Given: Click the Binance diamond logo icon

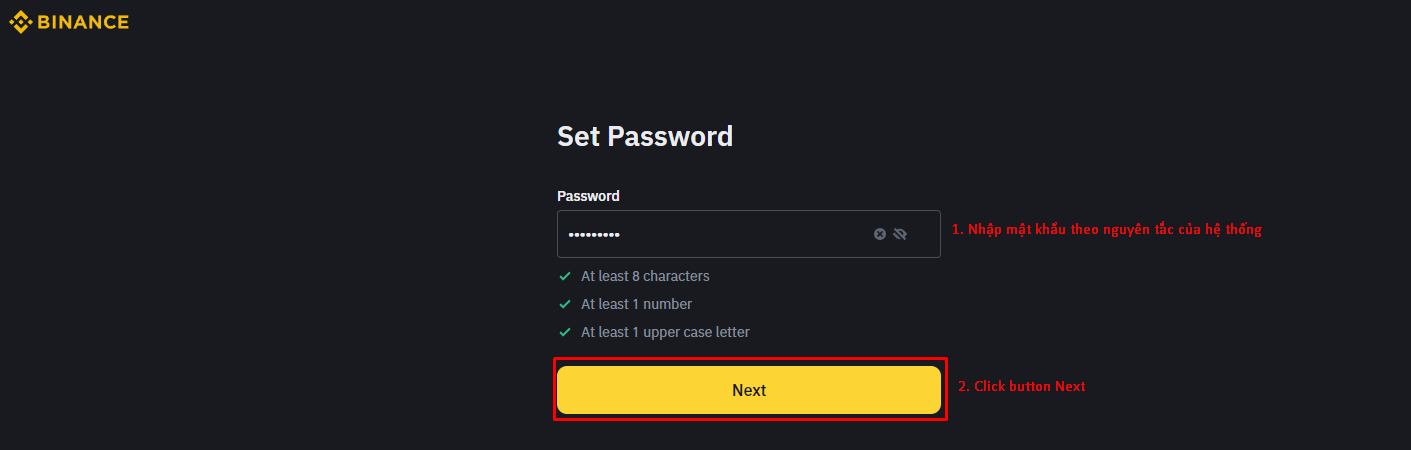Looking at the screenshot, I should 20,21.
